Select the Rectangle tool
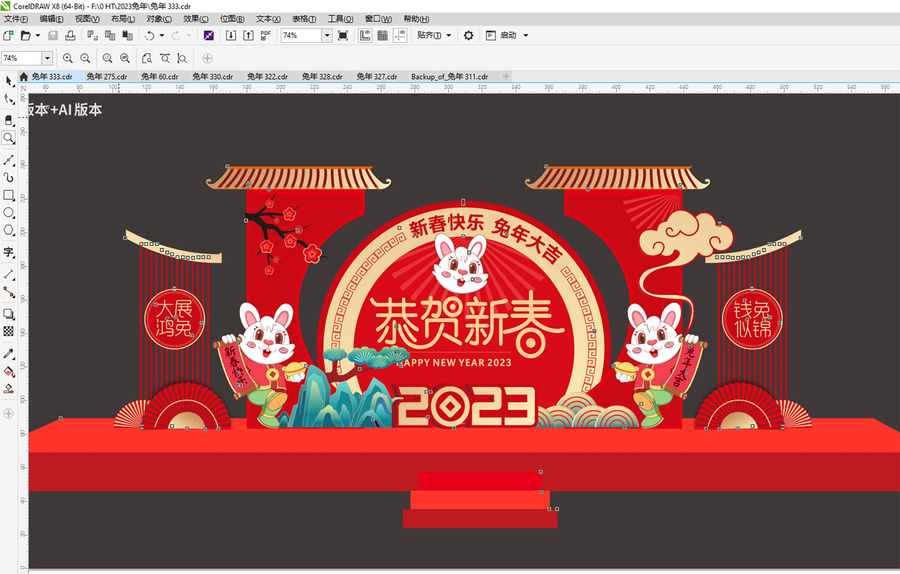900x574 pixels. click(x=8, y=195)
